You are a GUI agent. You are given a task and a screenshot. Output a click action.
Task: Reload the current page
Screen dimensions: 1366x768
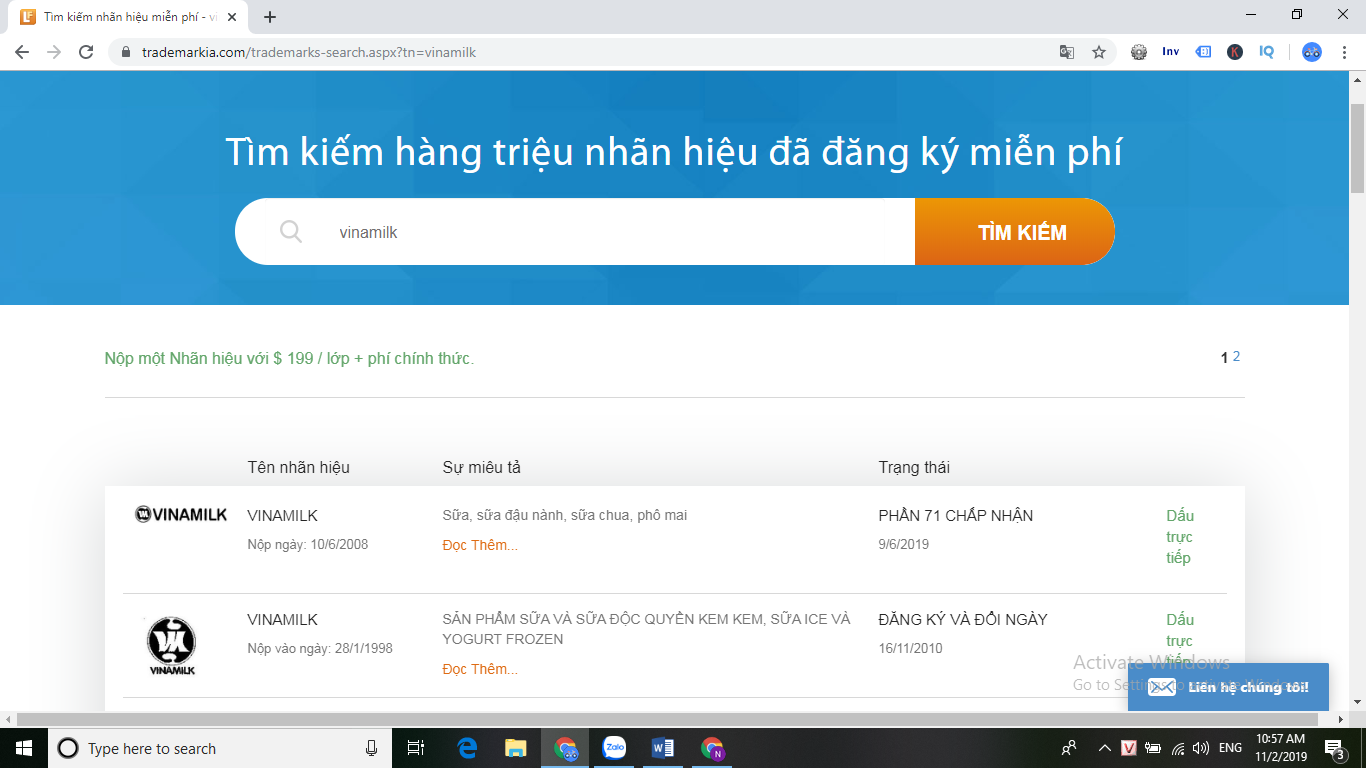[86, 52]
